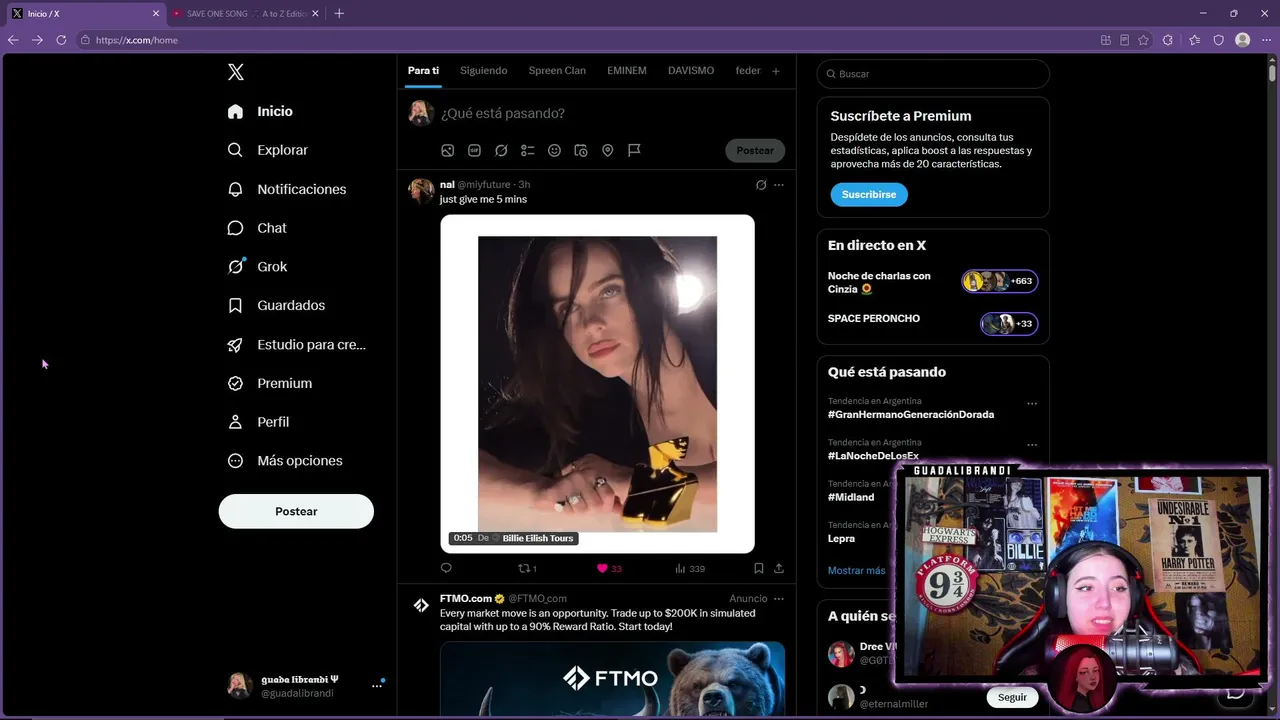The height and width of the screenshot is (720, 1280).
Task: Select the Spreen Clan tab
Action: tap(557, 71)
